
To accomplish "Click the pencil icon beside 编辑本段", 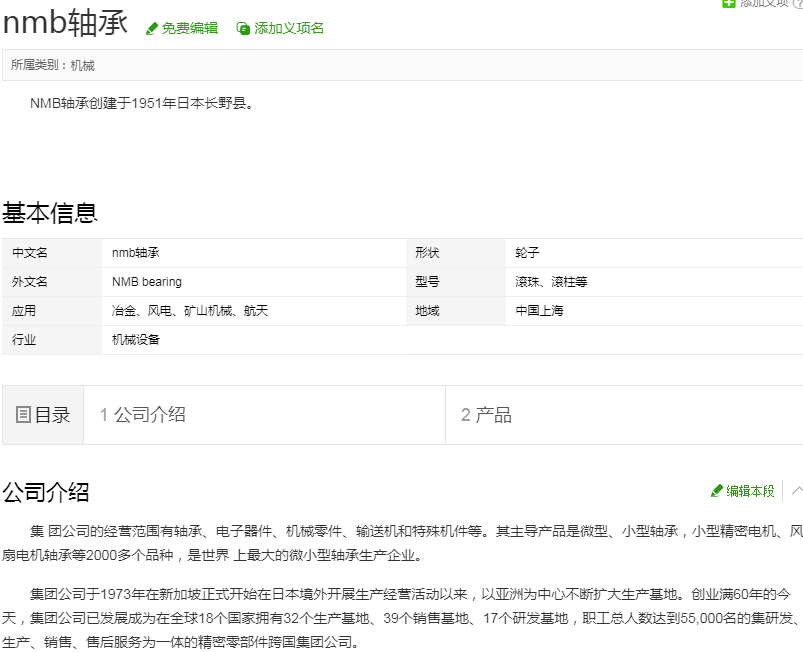I will pos(716,491).
